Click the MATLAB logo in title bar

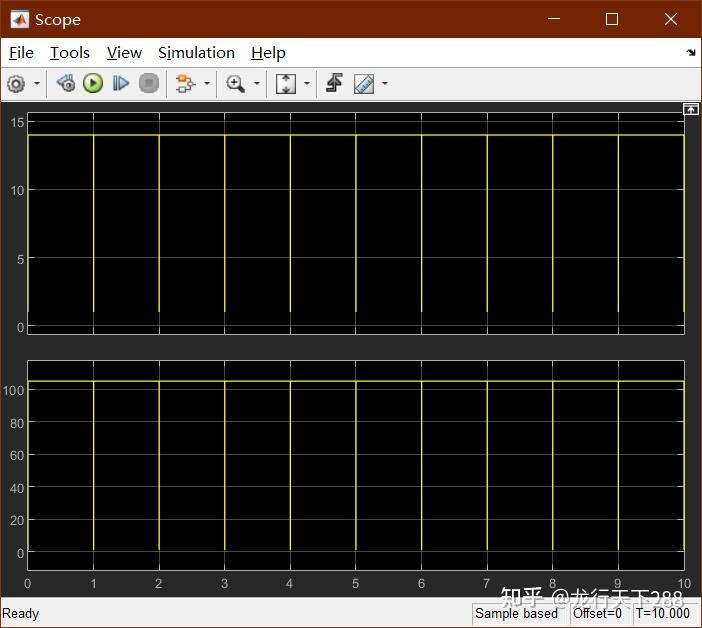click(x=20, y=19)
